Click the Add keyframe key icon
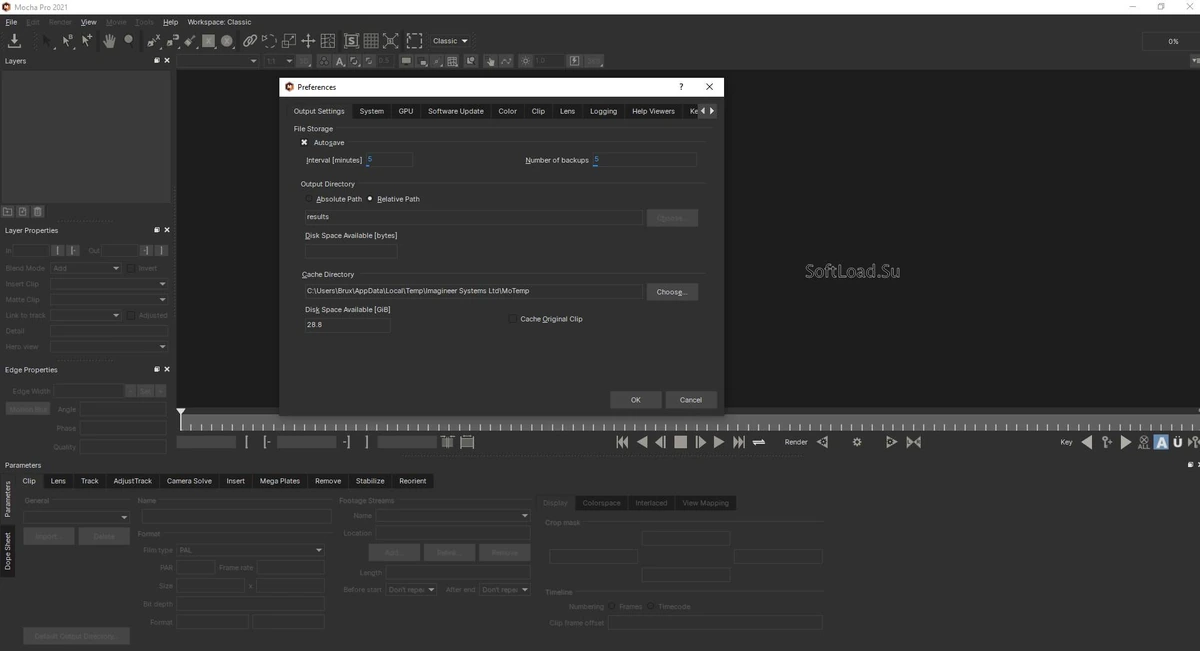1200x651 pixels. (x=1107, y=442)
